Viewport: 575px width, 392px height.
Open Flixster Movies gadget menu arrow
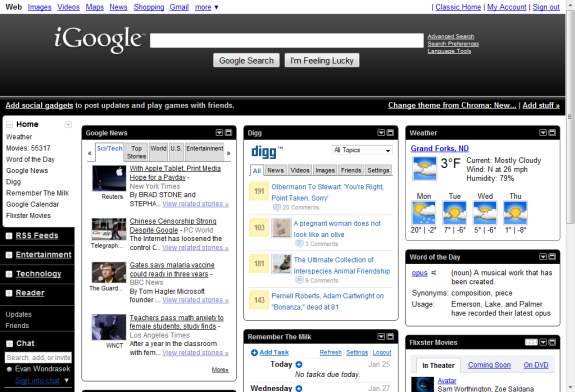[x=543, y=342]
